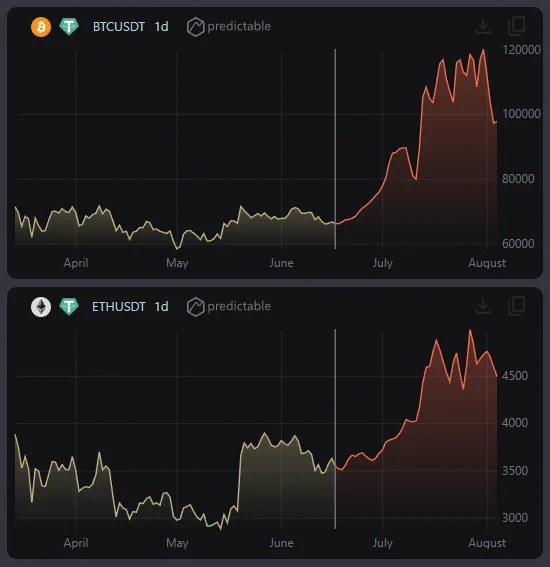
Task: Click the 100000 price label
Action: (521, 114)
